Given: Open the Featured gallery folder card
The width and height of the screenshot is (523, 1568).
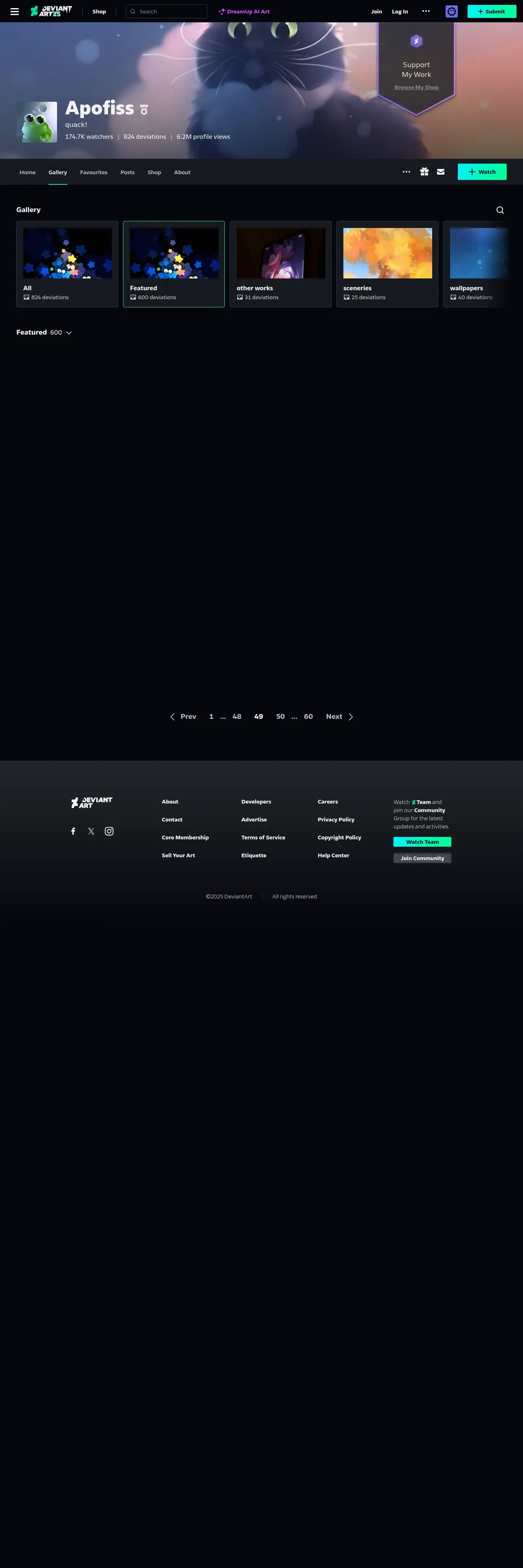Looking at the screenshot, I should tap(174, 264).
